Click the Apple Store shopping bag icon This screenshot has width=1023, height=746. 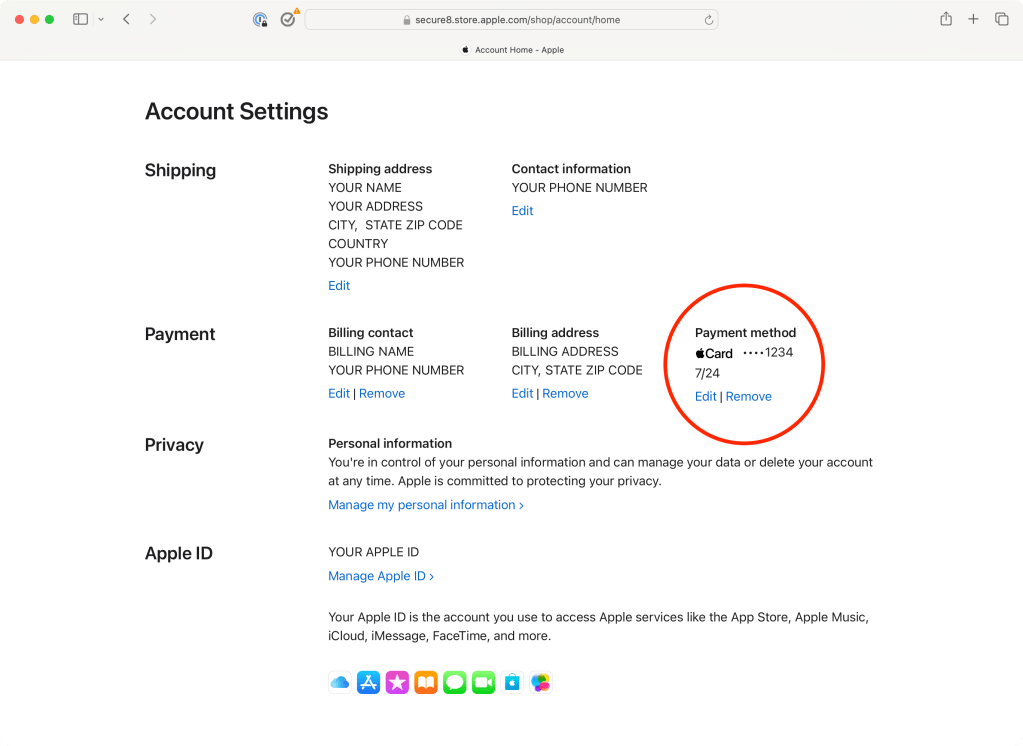(512, 683)
